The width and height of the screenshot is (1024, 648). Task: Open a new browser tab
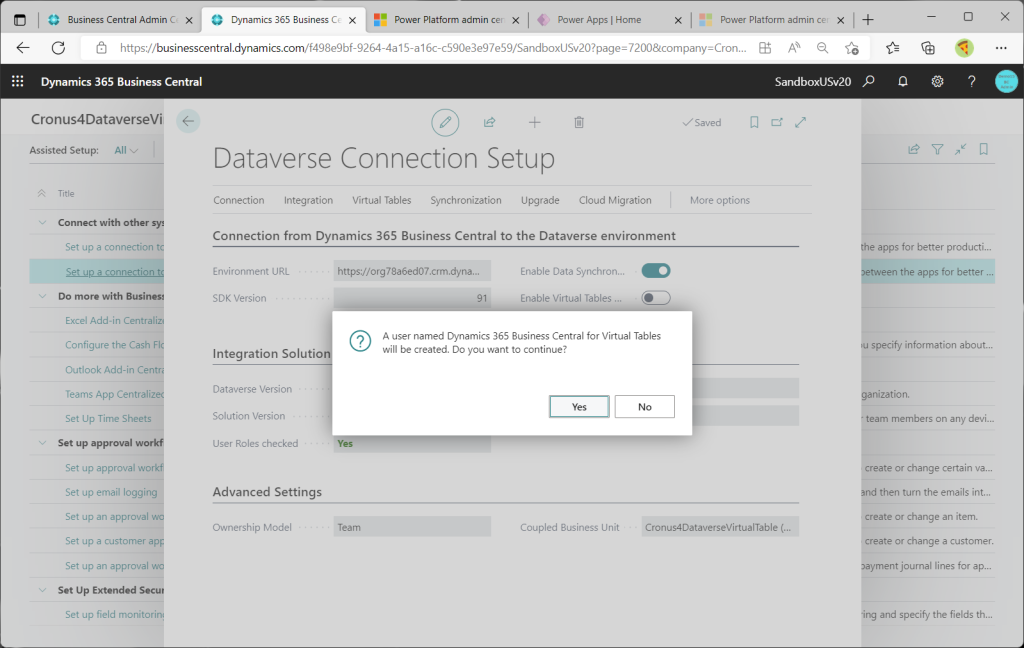point(868,20)
